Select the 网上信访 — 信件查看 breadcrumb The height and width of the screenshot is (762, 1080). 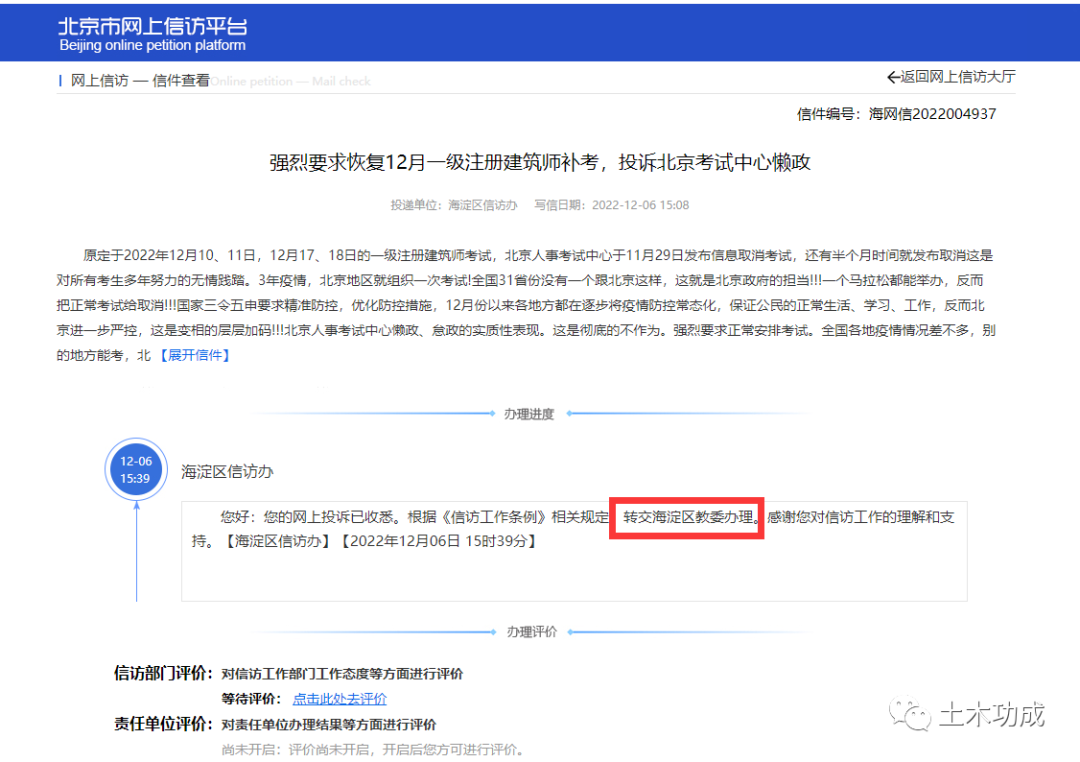[141, 81]
